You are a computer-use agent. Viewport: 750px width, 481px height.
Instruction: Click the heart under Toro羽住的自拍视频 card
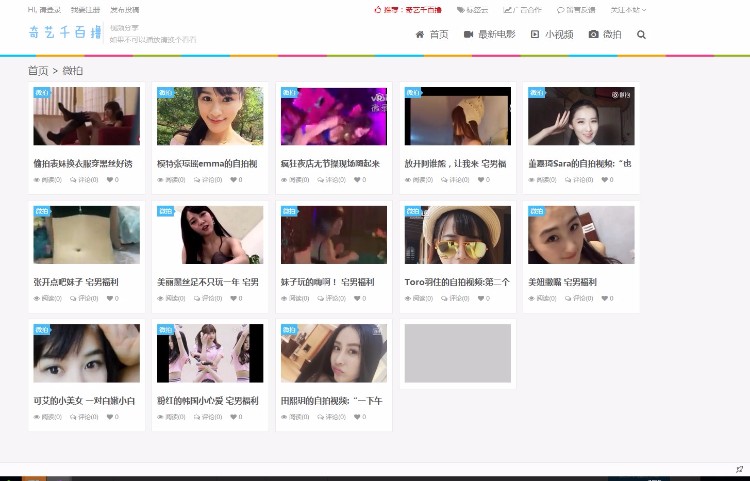(481, 298)
